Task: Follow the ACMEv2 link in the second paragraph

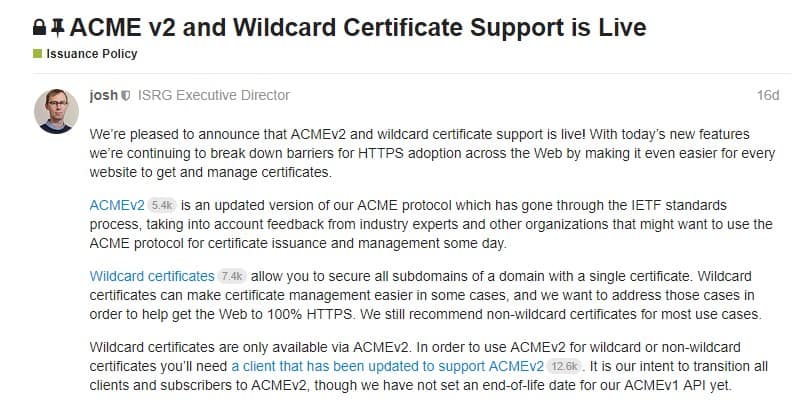Action: (117, 204)
